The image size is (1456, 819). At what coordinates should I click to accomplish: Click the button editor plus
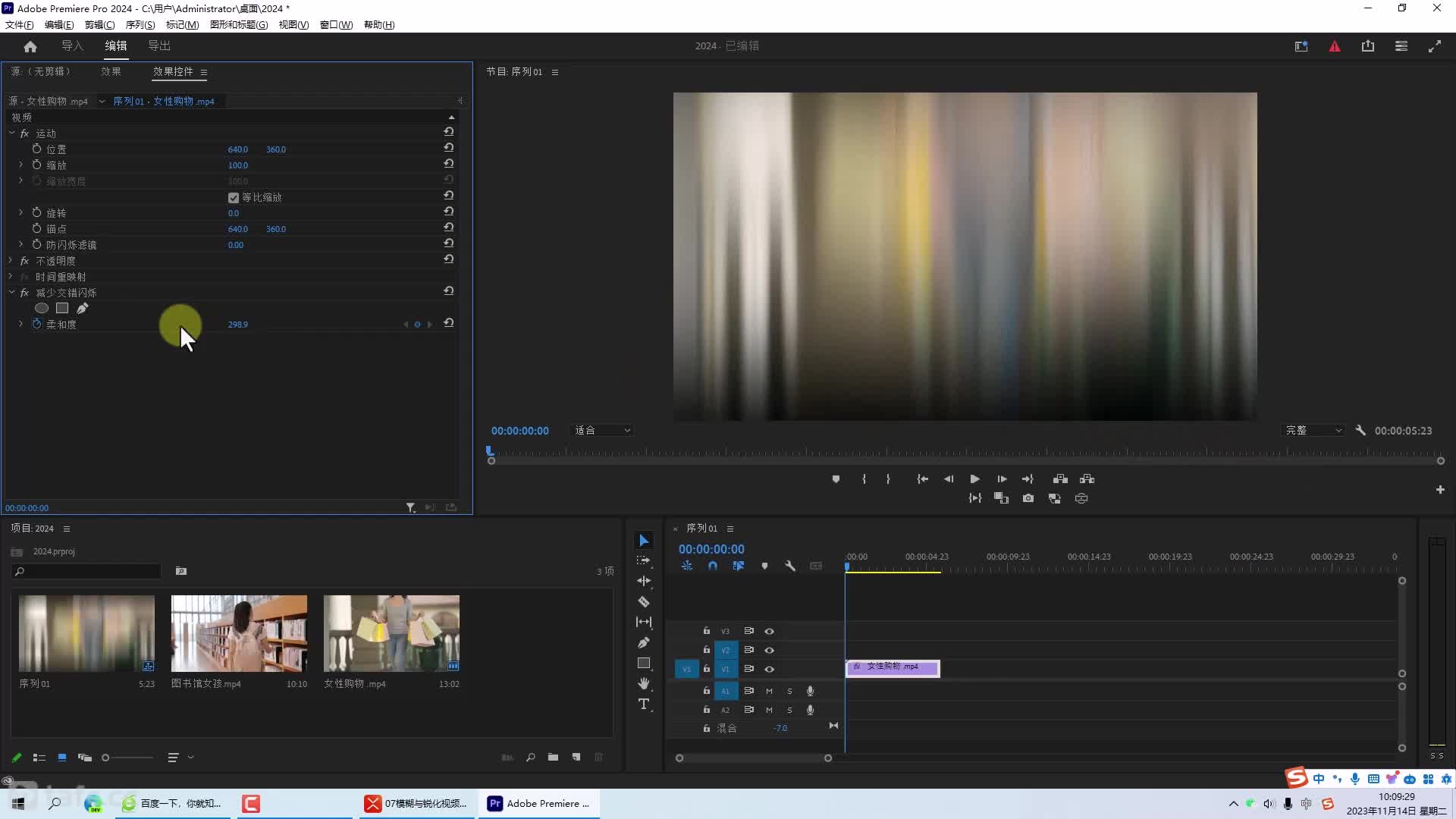click(1440, 490)
